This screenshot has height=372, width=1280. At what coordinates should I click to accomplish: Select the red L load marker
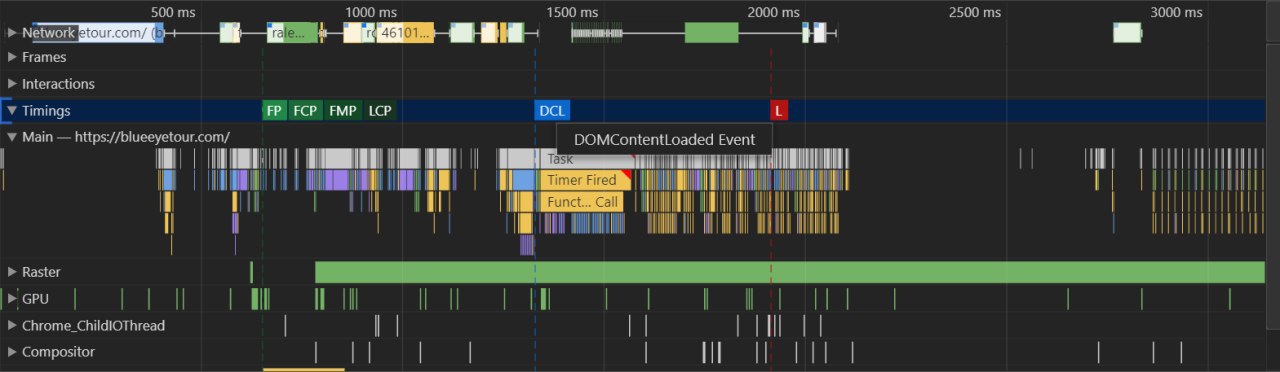point(779,111)
